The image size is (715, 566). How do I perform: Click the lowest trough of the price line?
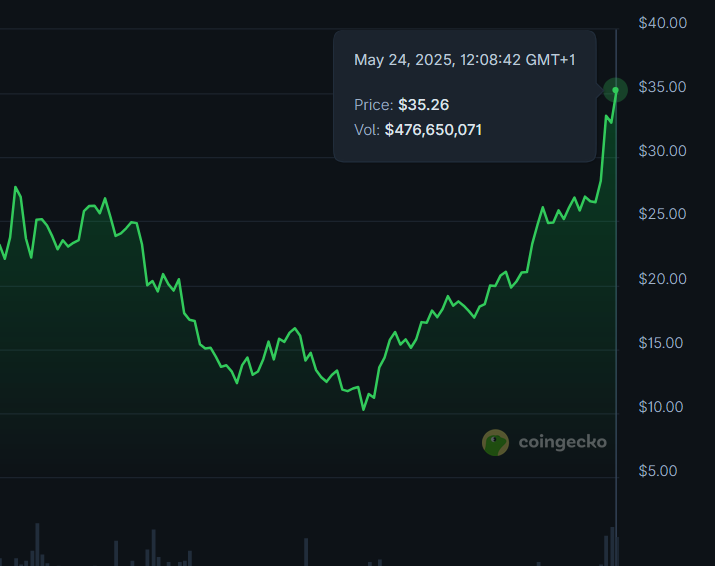pos(364,409)
